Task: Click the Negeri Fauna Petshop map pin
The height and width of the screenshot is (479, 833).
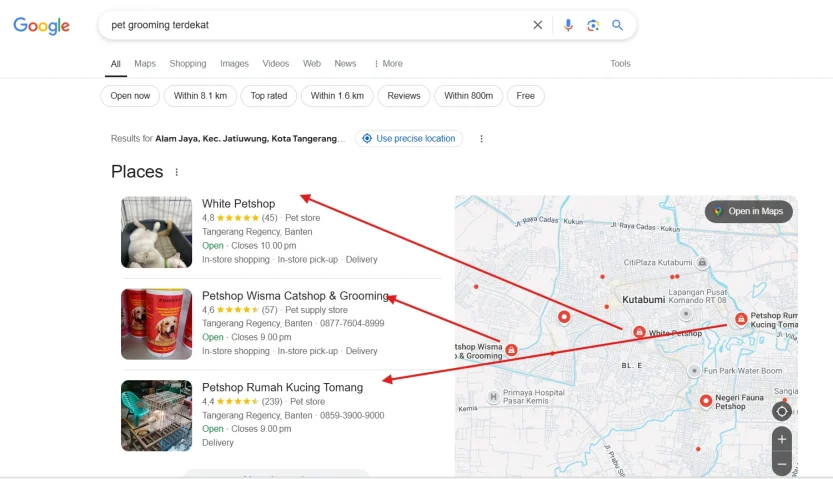Action: pyautogui.click(x=706, y=401)
